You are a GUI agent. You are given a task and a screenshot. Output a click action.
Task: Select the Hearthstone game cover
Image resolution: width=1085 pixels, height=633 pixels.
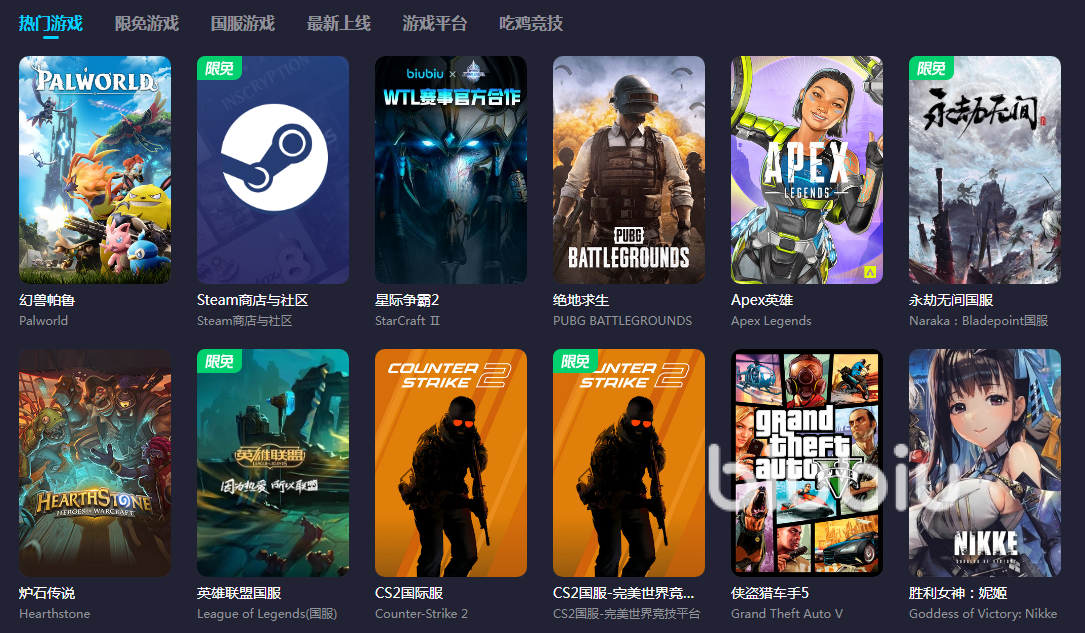pos(95,462)
